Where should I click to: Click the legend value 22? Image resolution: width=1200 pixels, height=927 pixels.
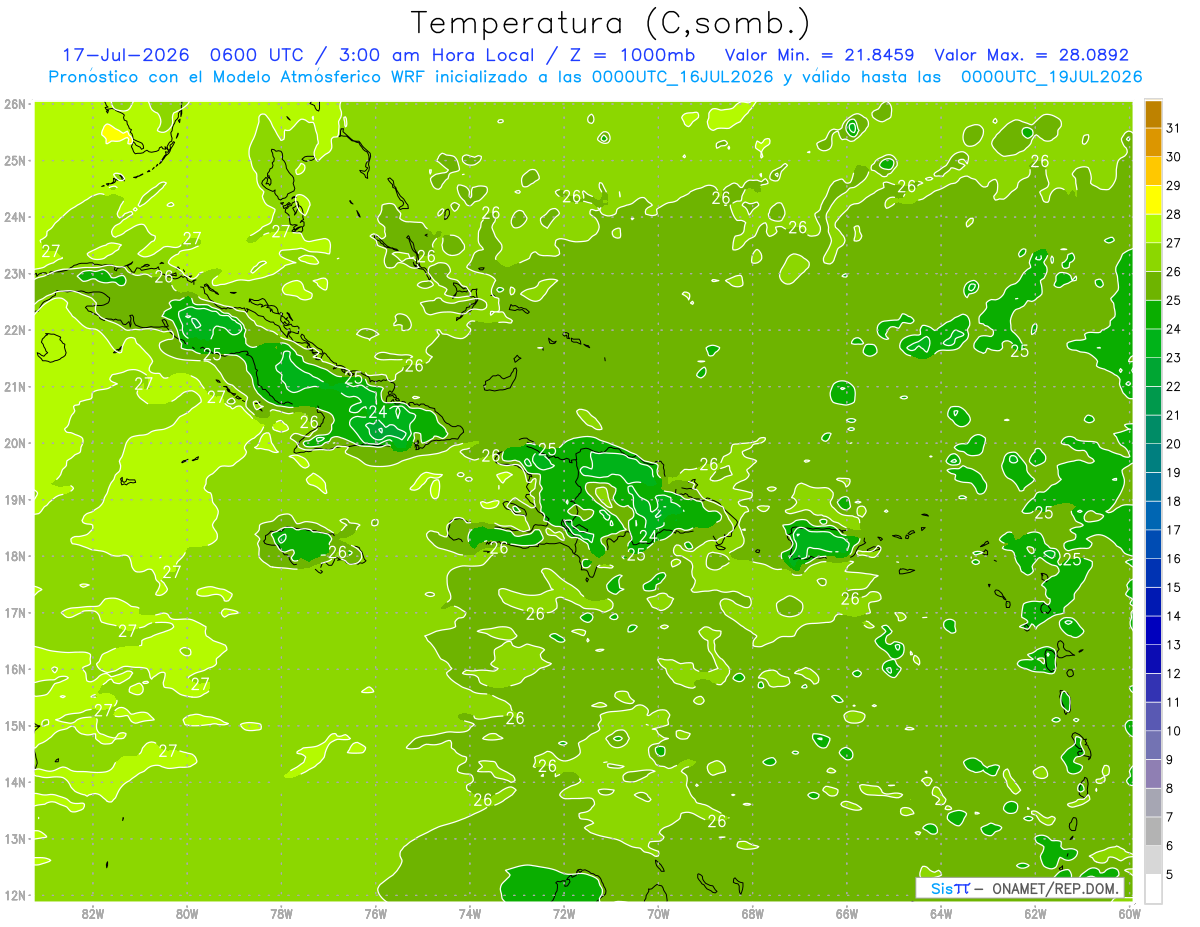(x=1174, y=386)
